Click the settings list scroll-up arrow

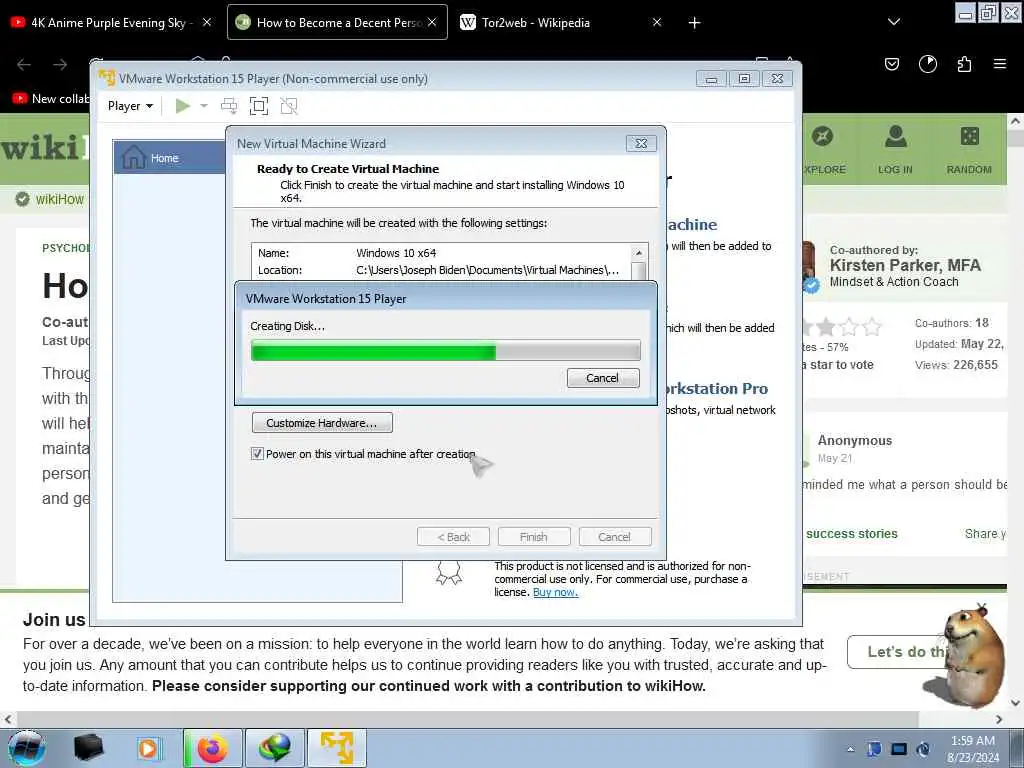(x=639, y=253)
